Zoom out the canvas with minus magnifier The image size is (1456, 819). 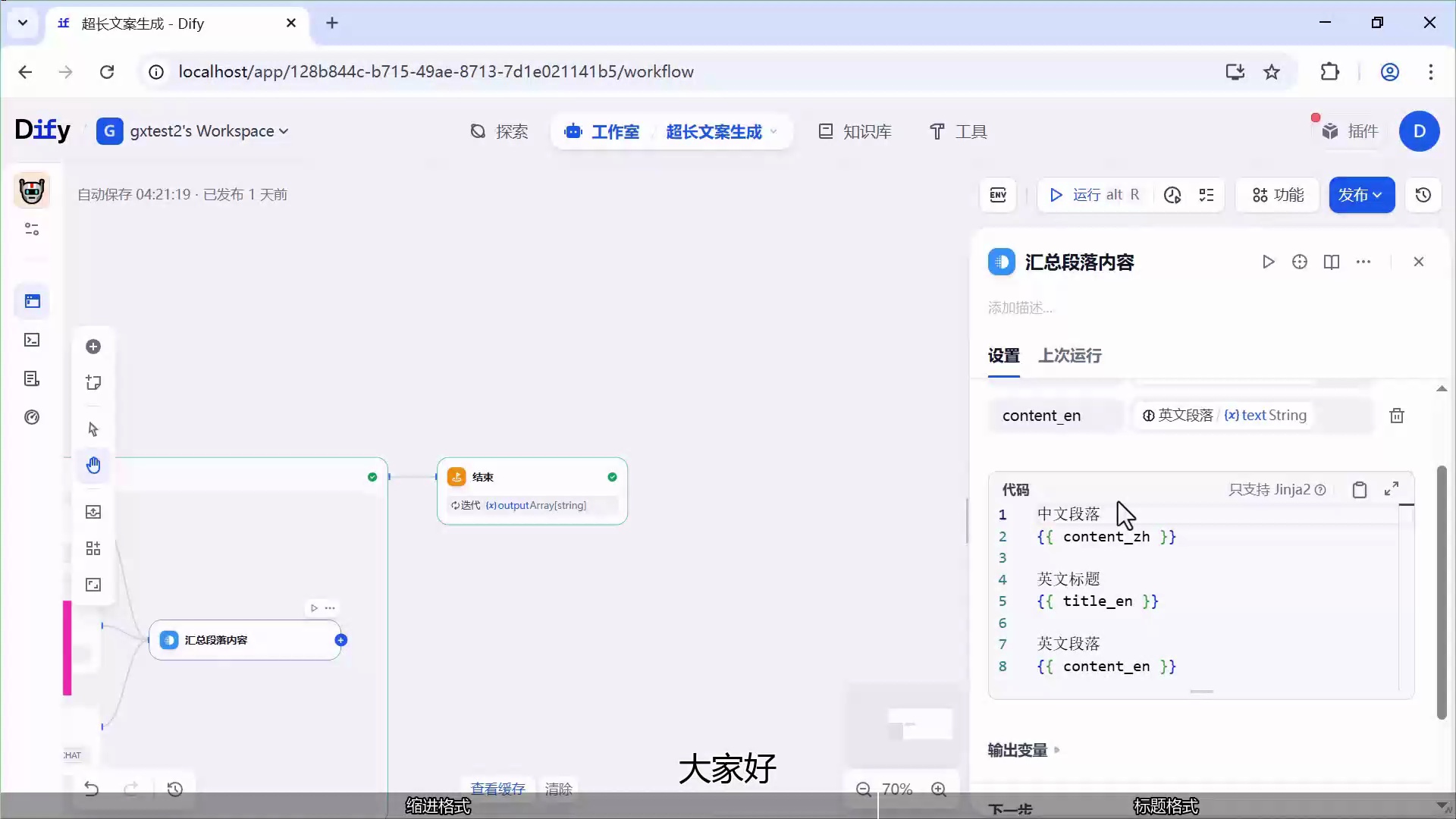[863, 789]
